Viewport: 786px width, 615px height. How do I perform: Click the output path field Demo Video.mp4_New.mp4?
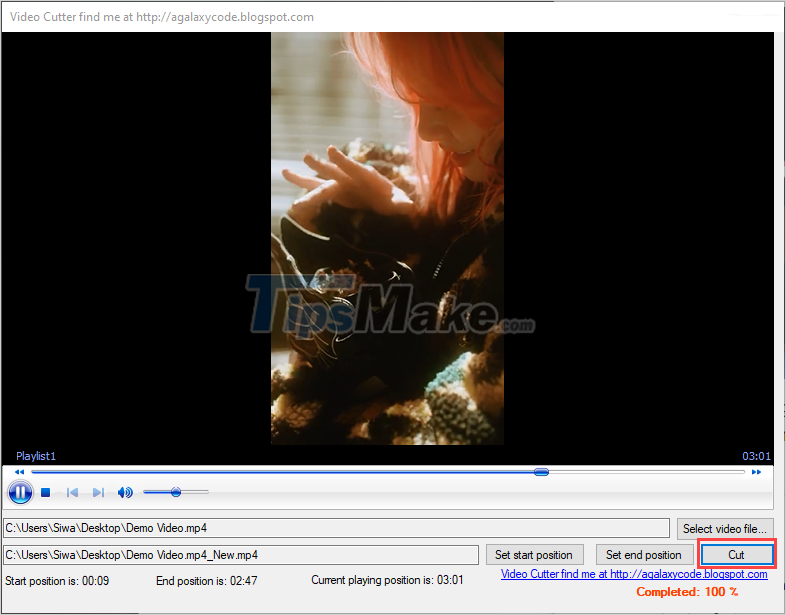pyautogui.click(x=241, y=555)
